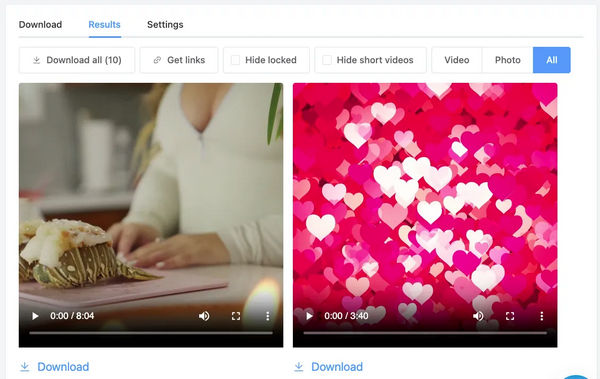
Task: Seek on the hearts video progress bar
Action: [425, 333]
